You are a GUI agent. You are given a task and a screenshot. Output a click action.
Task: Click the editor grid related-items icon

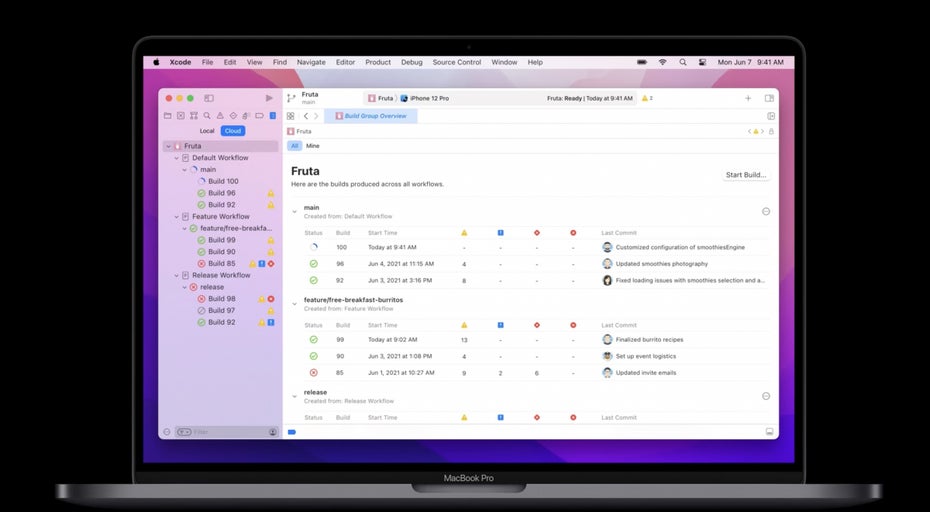coord(291,116)
